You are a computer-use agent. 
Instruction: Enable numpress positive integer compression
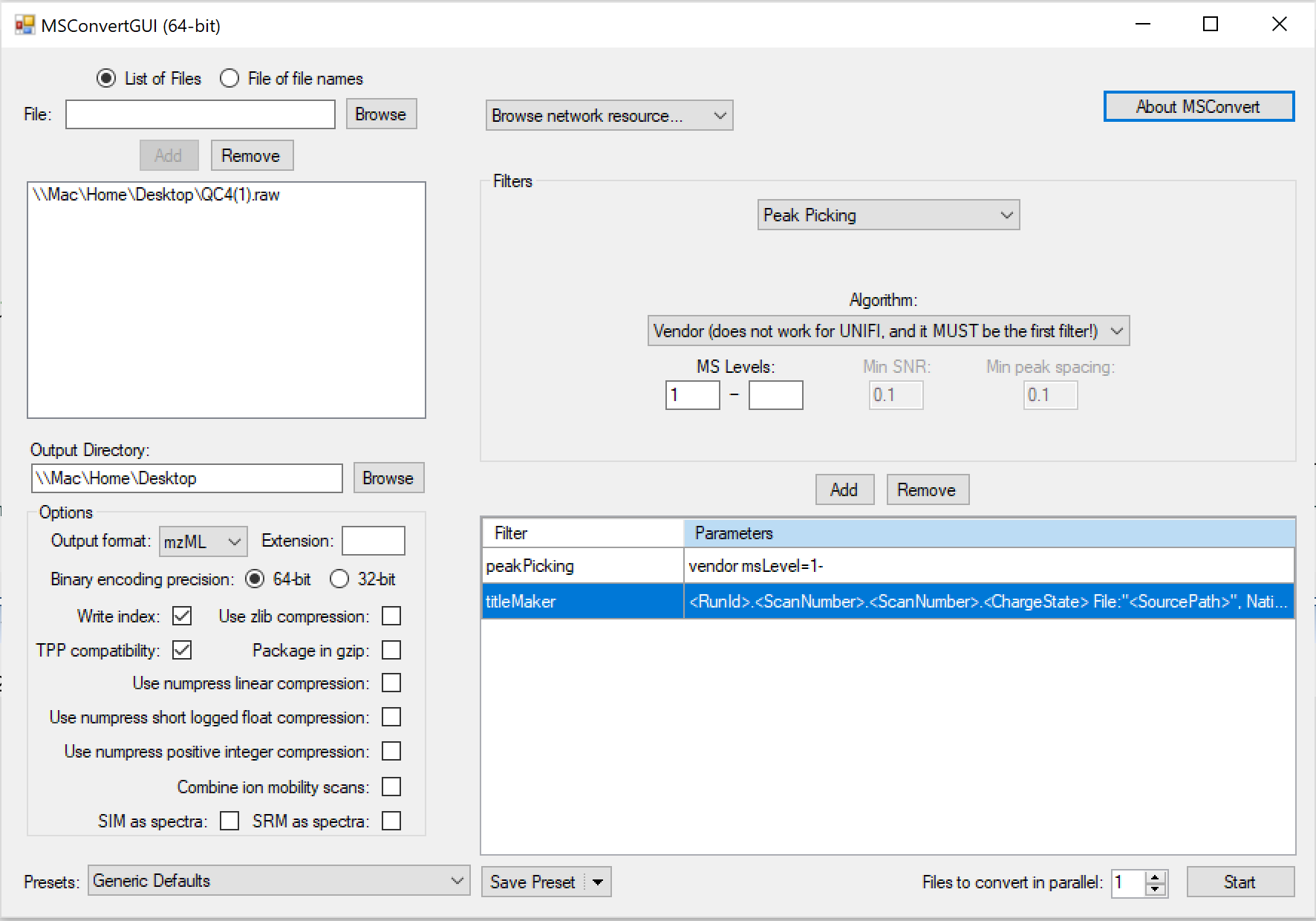391,751
